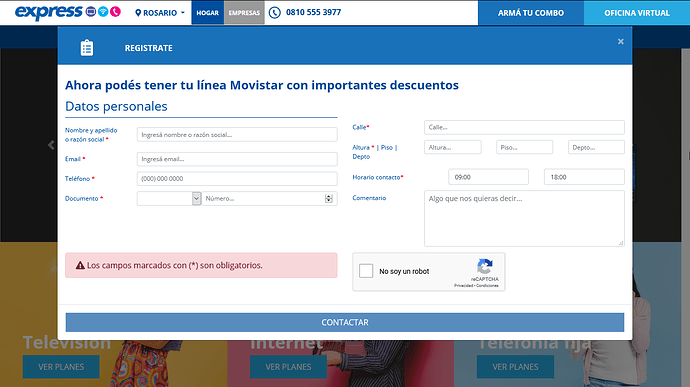Click Ver Planes under Telefonía fija
The image size is (690, 387).
(515, 367)
